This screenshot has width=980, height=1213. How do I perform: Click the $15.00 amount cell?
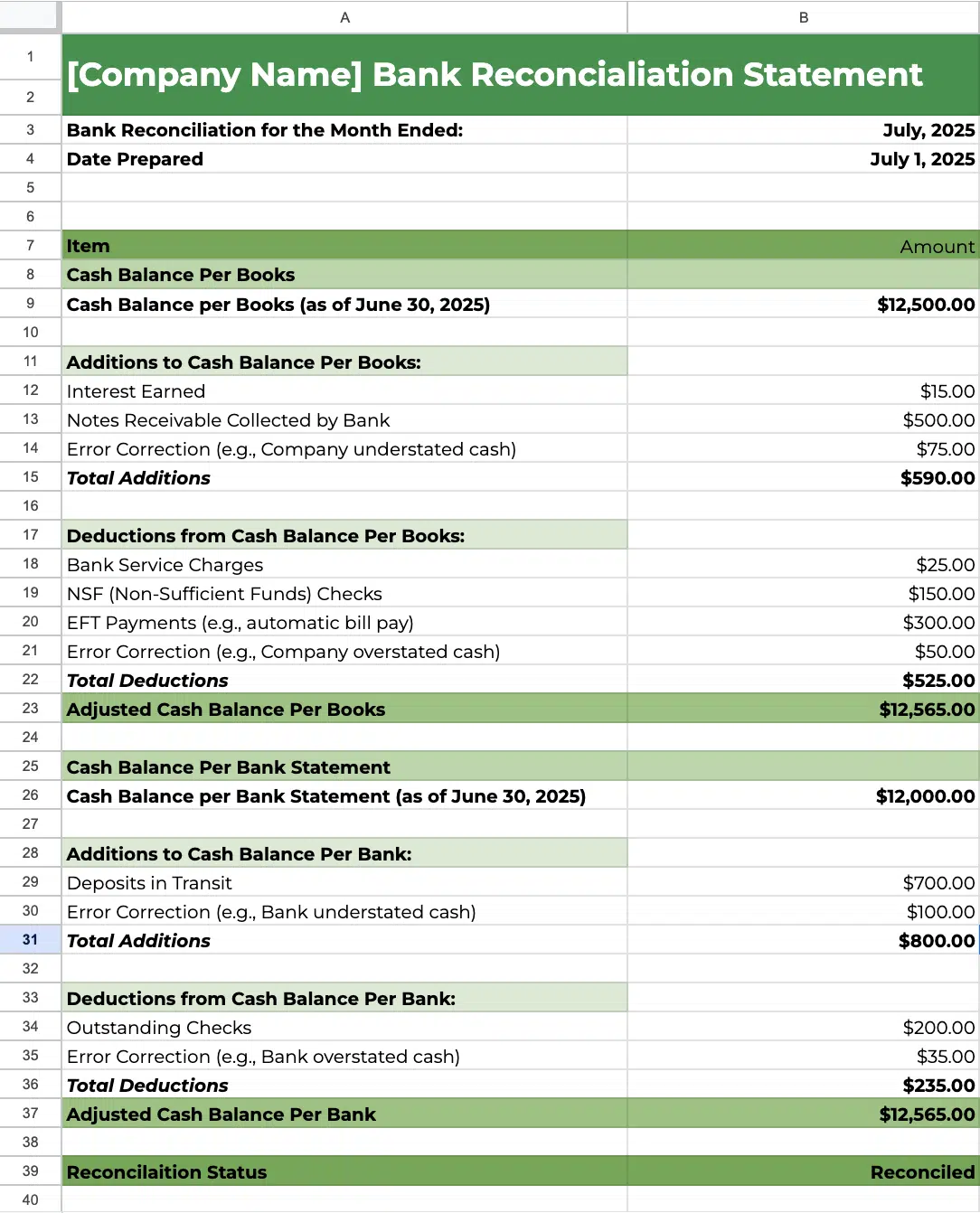pyautogui.click(x=803, y=390)
